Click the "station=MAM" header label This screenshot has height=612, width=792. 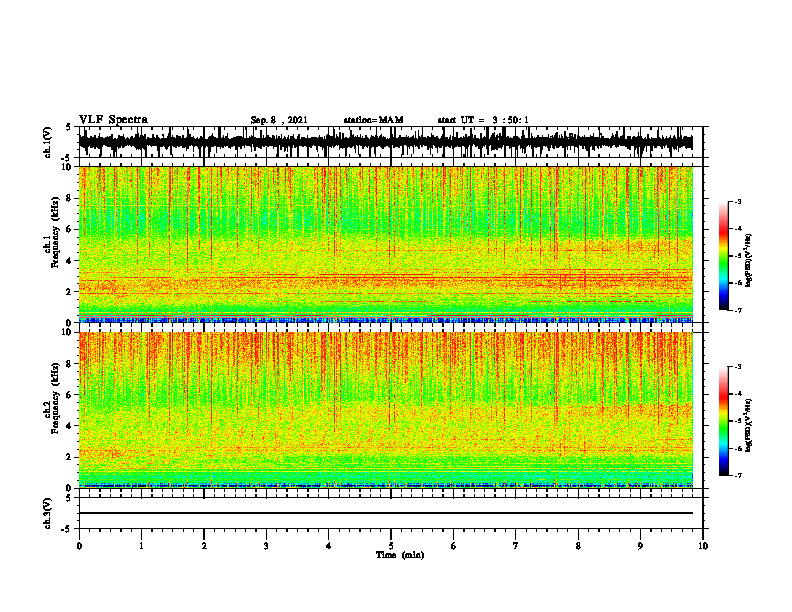(373, 120)
